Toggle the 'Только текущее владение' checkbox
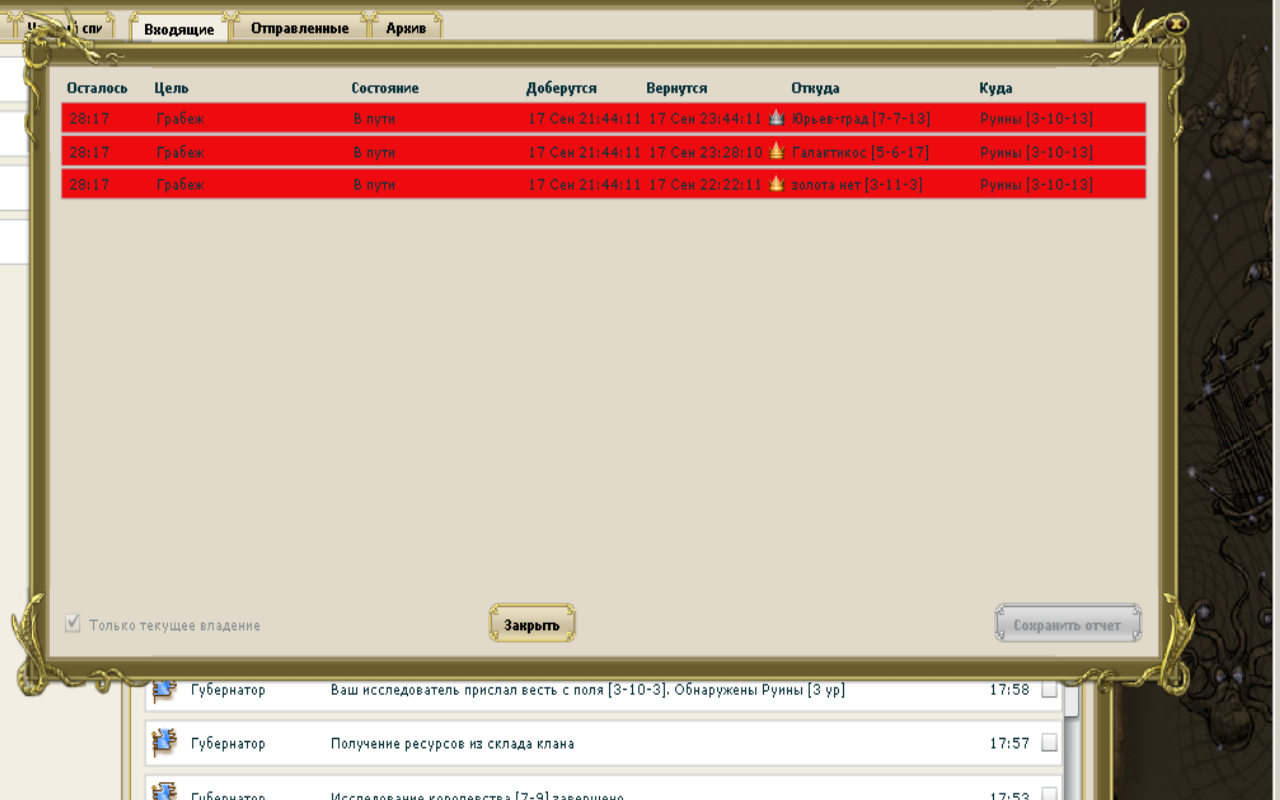 point(72,624)
